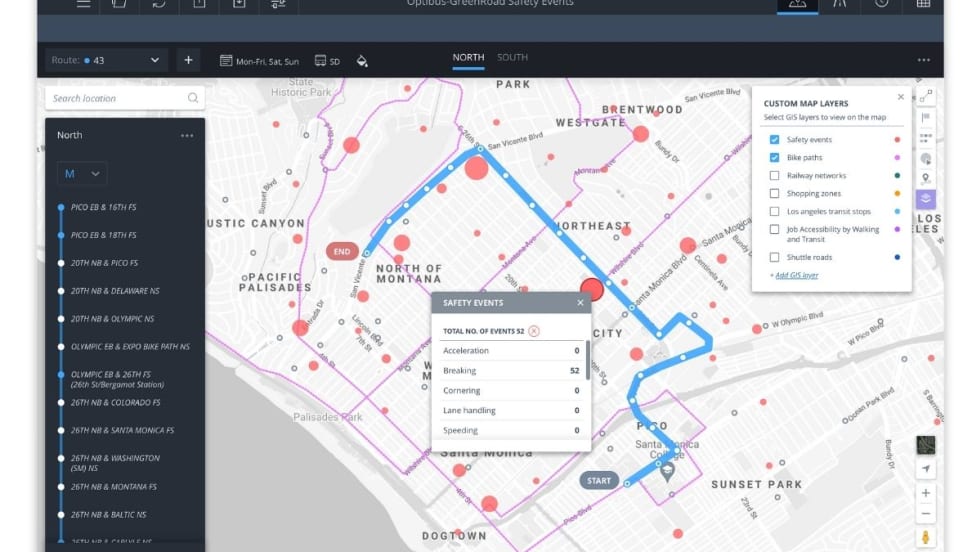
Task: Enable the Railway networks layer checkbox
Action: click(x=775, y=175)
